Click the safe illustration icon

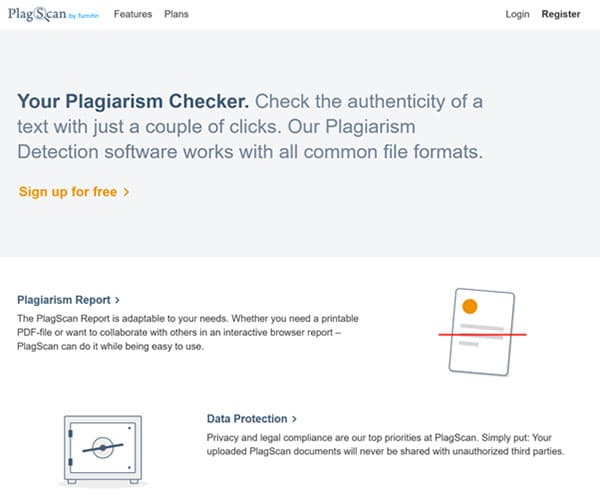coord(103,450)
